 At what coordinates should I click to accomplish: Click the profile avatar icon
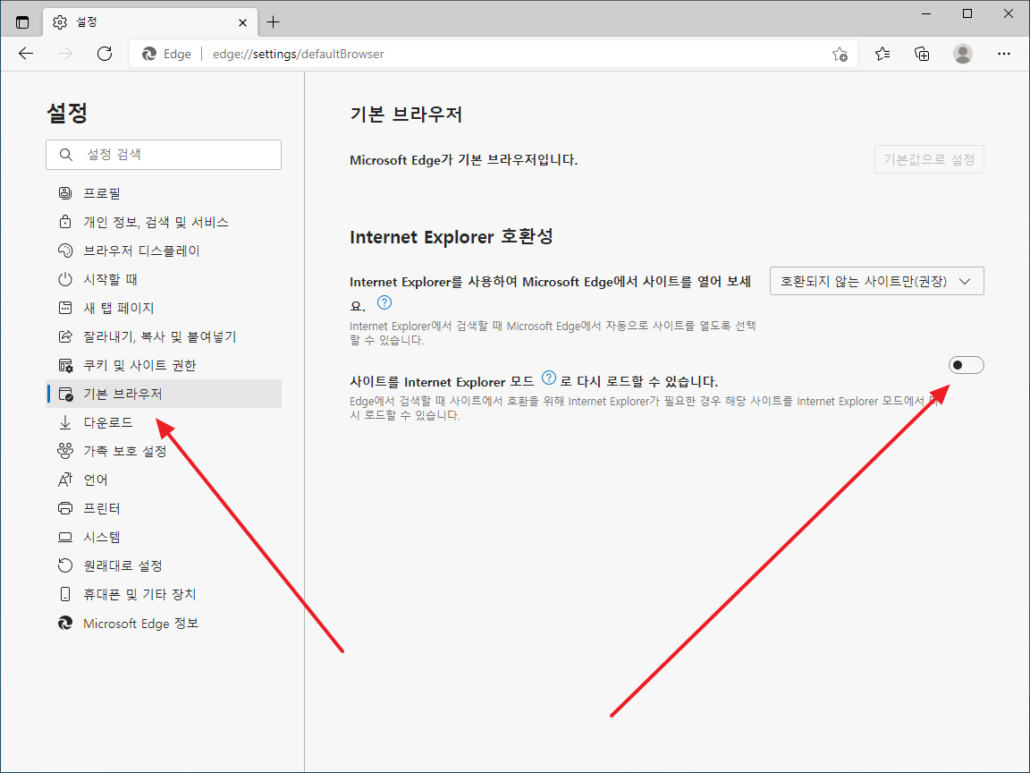click(961, 54)
